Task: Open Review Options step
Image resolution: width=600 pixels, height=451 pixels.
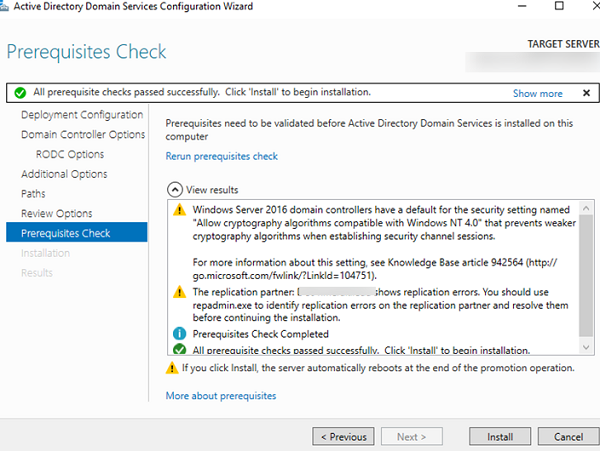Action: 57,213
